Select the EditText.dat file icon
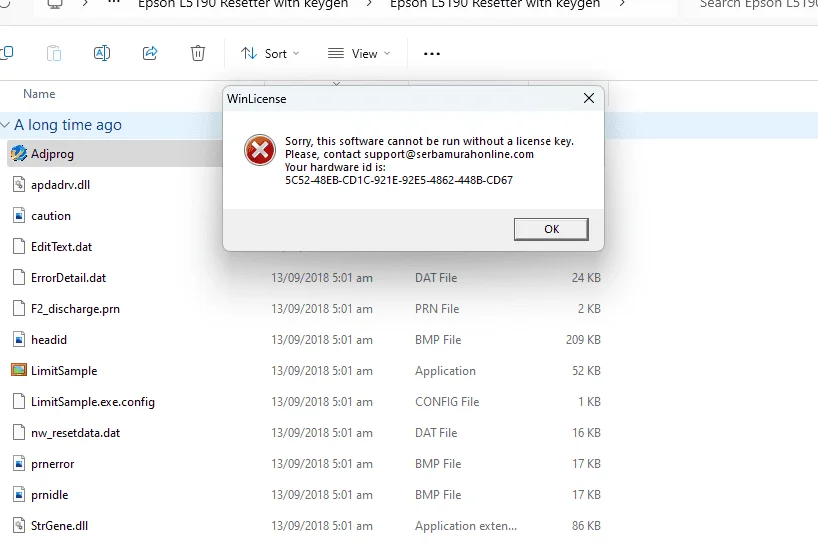The height and width of the screenshot is (547, 818). pos(19,246)
